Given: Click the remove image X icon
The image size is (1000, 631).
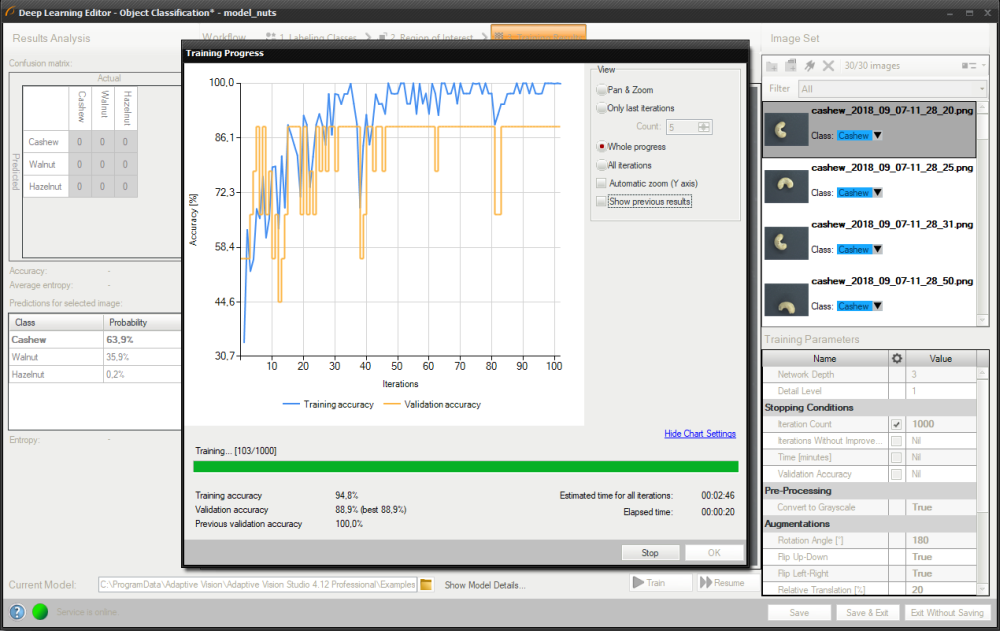Looking at the screenshot, I should (828, 66).
